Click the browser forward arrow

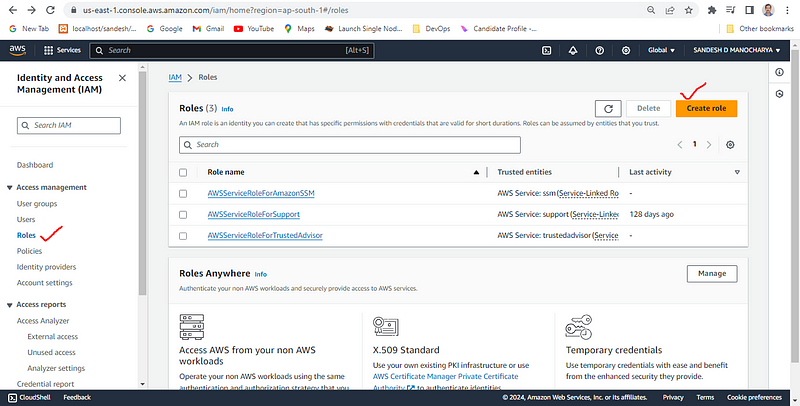click(32, 10)
